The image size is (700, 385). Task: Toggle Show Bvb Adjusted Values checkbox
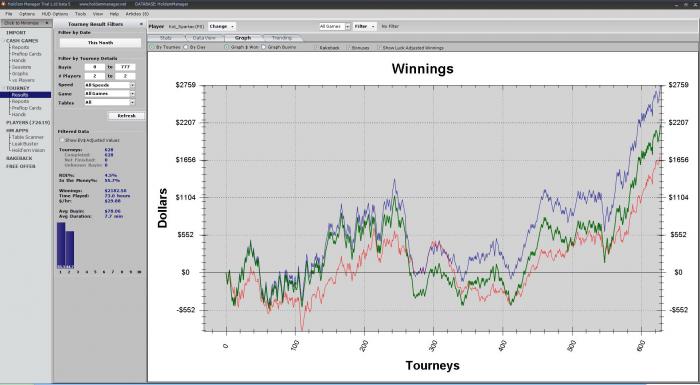click(x=62, y=140)
